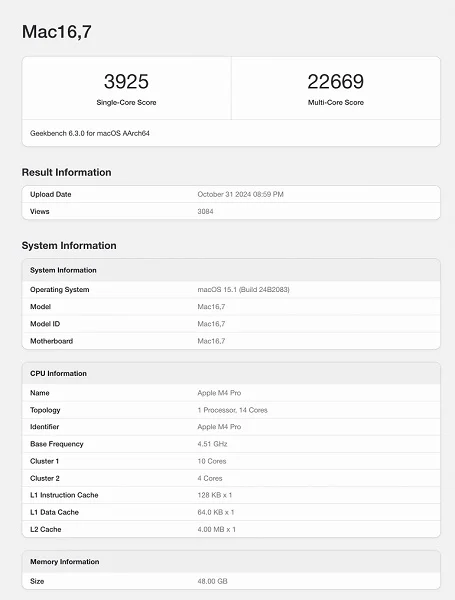Select the Memory Size 48.00 GB value
The height and width of the screenshot is (600, 455).
(x=212, y=581)
